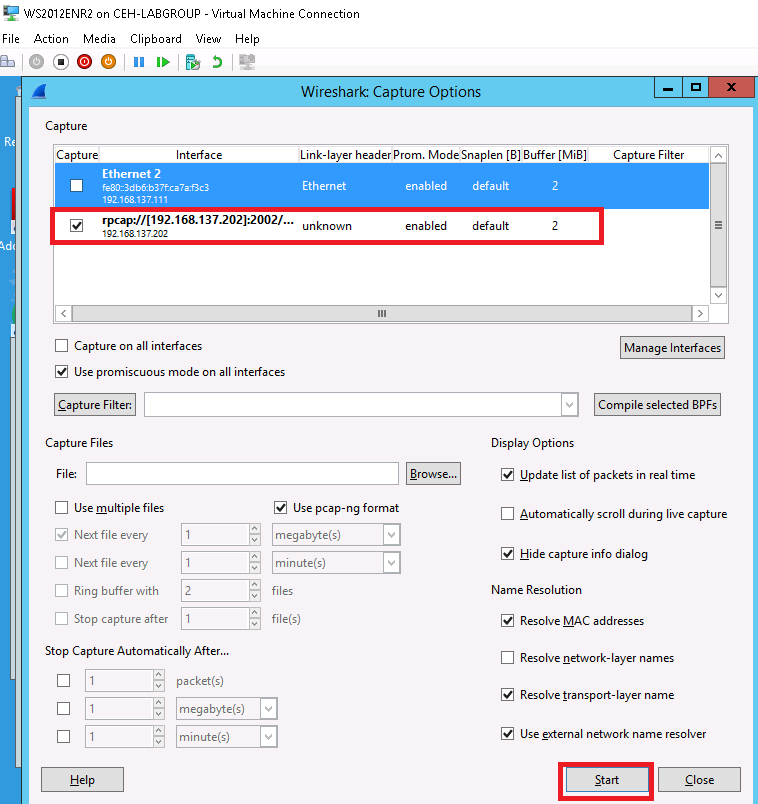Click the green Reset/Resume play icon
Image resolution: width=758 pixels, height=804 pixels.
pyautogui.click(x=163, y=62)
